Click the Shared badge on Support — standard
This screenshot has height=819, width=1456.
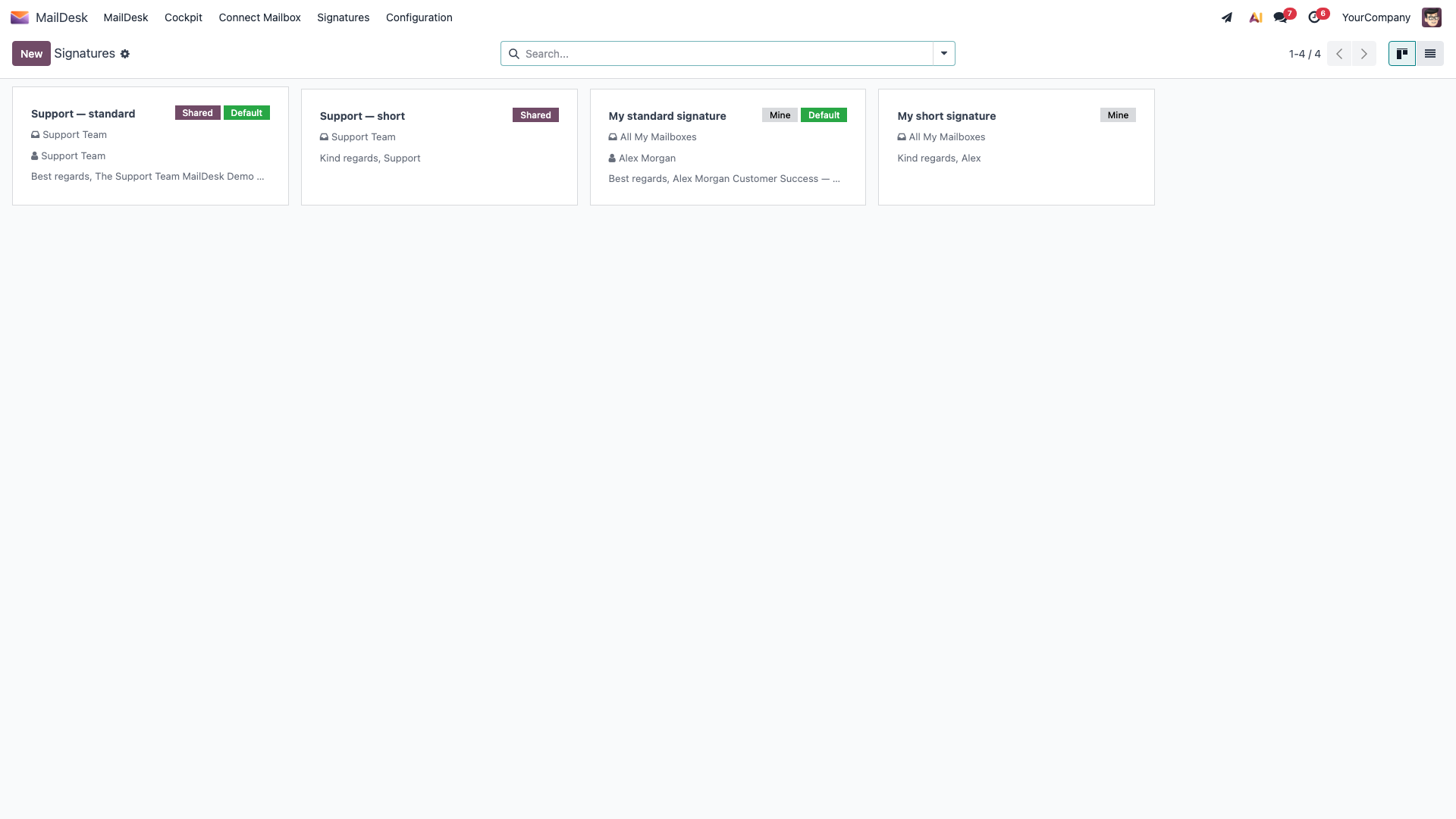pos(197,113)
